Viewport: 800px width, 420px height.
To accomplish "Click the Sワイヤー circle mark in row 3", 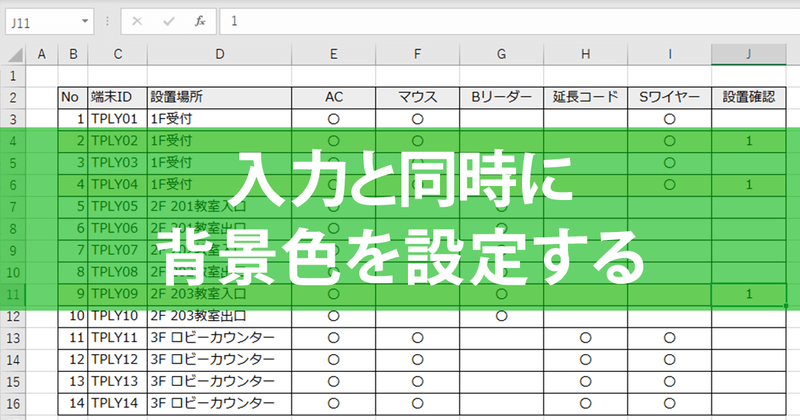I will pos(669,119).
